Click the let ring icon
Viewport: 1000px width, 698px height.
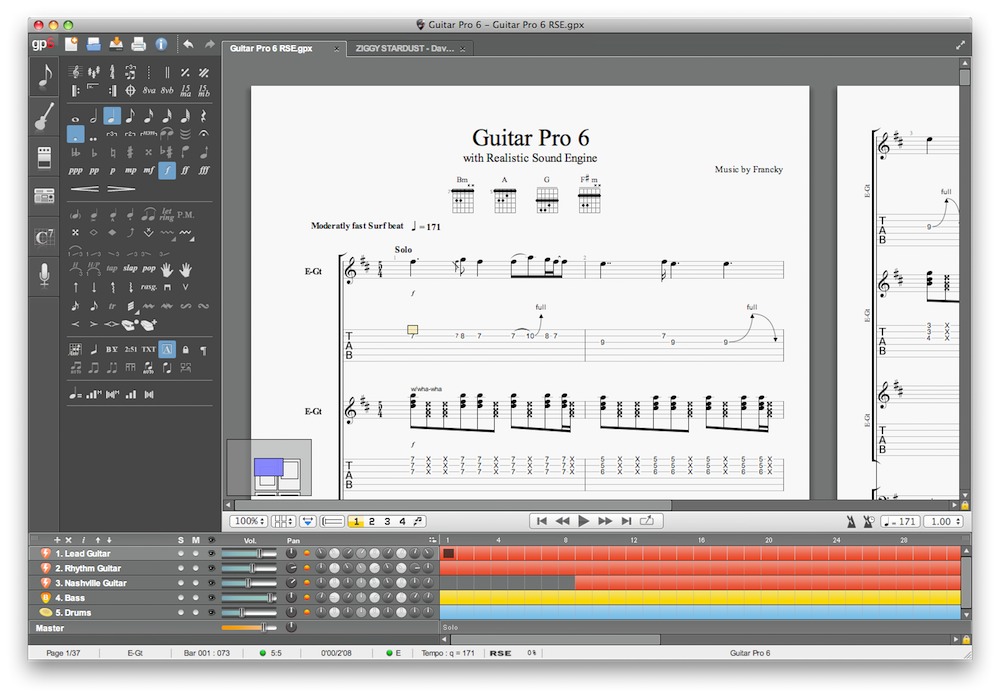(167, 214)
